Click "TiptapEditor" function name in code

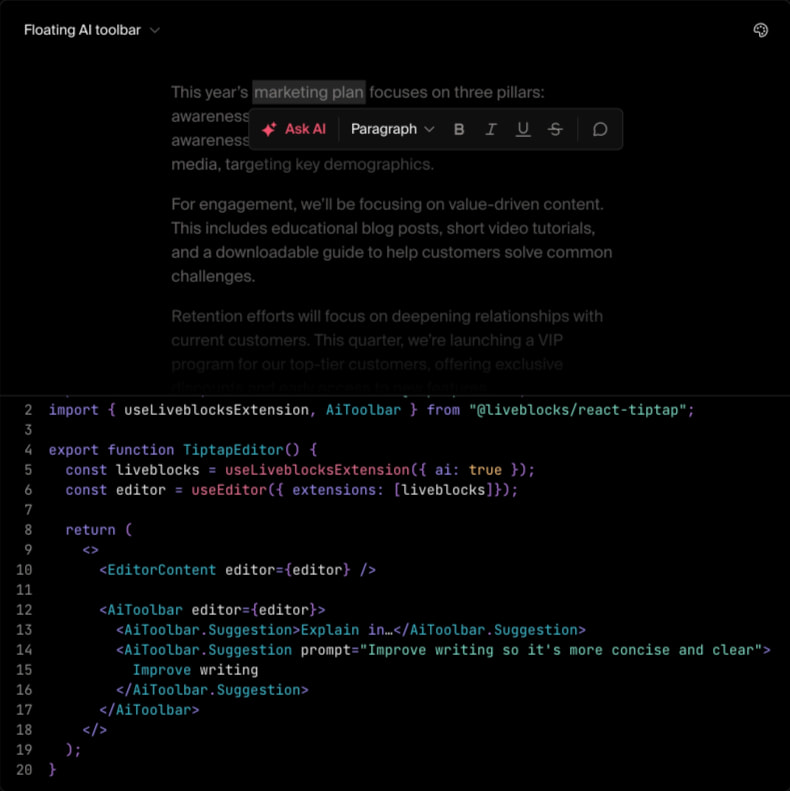coord(233,450)
